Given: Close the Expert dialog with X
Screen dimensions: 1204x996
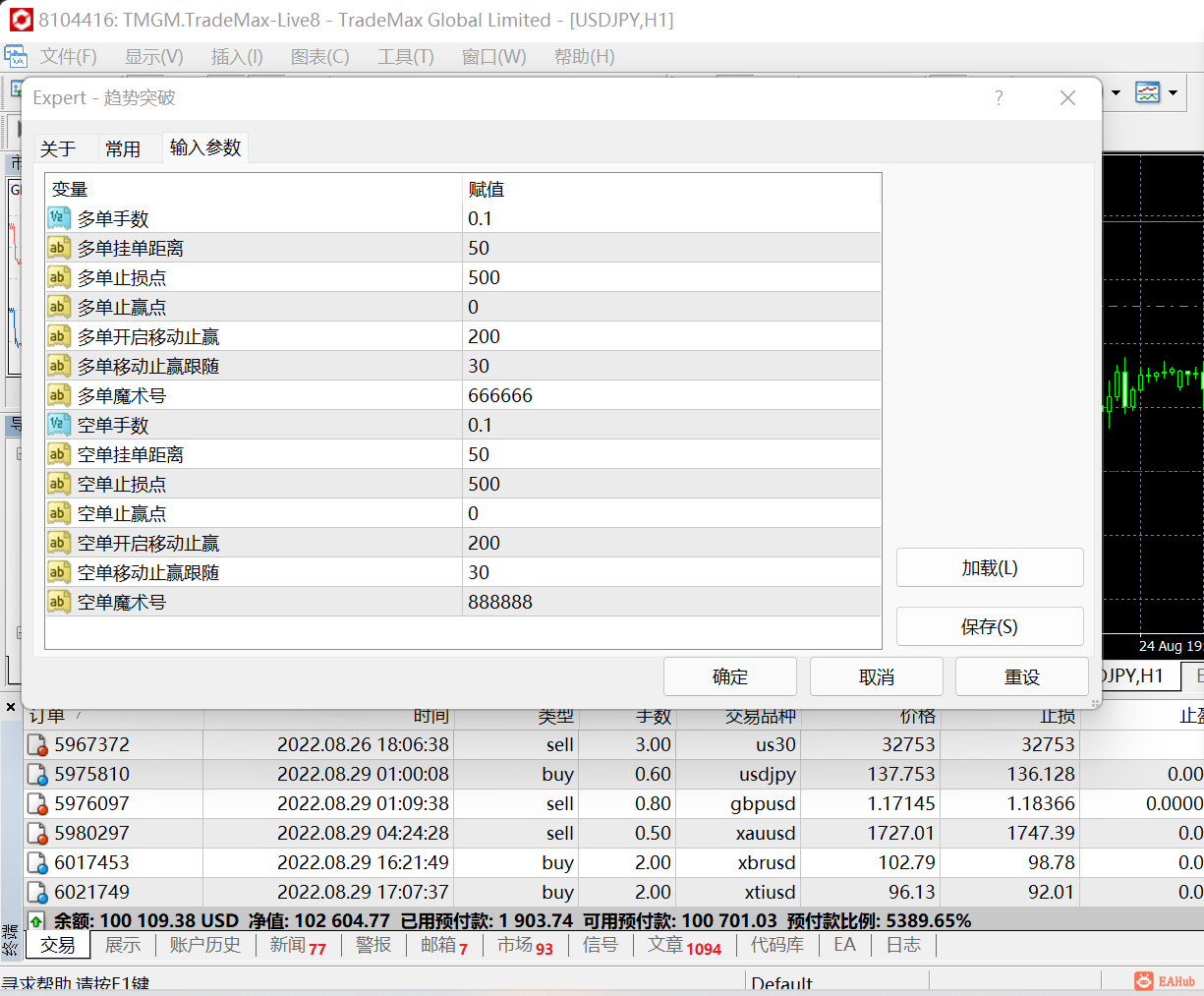Looking at the screenshot, I should coord(1068,98).
